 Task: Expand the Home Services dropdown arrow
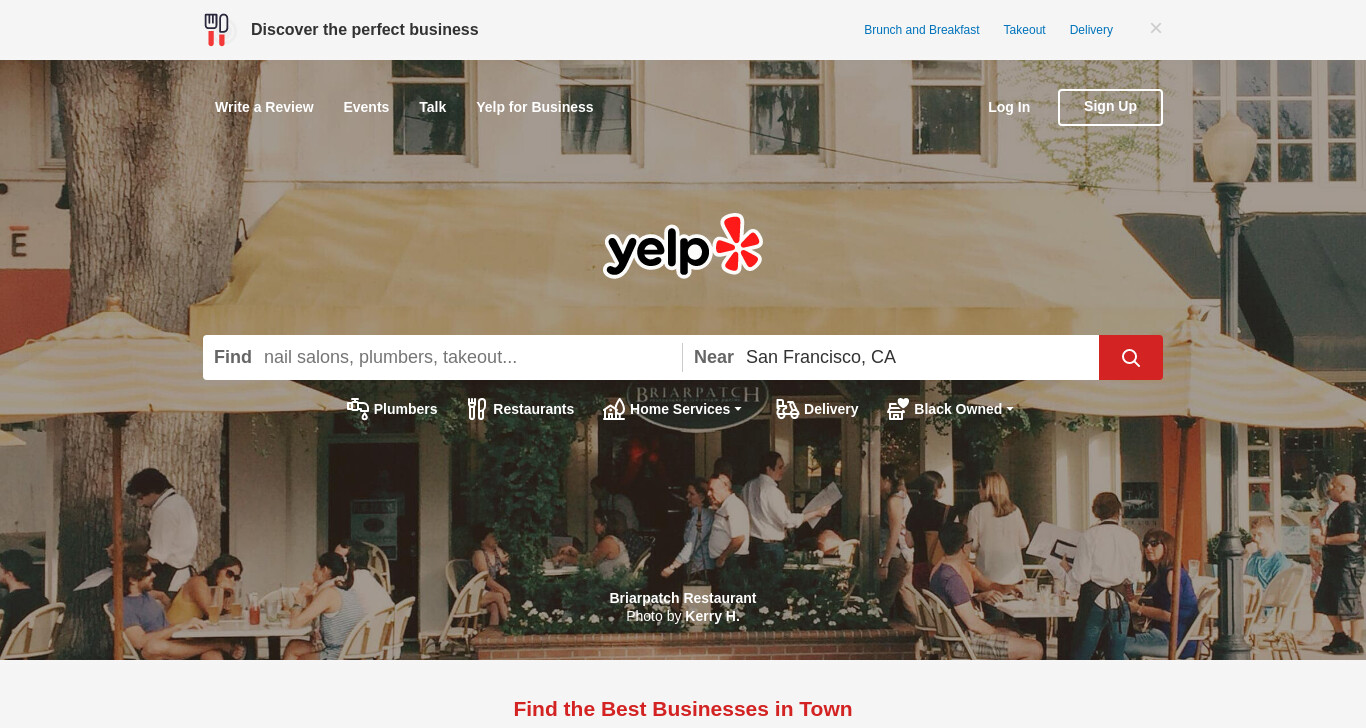coord(738,409)
